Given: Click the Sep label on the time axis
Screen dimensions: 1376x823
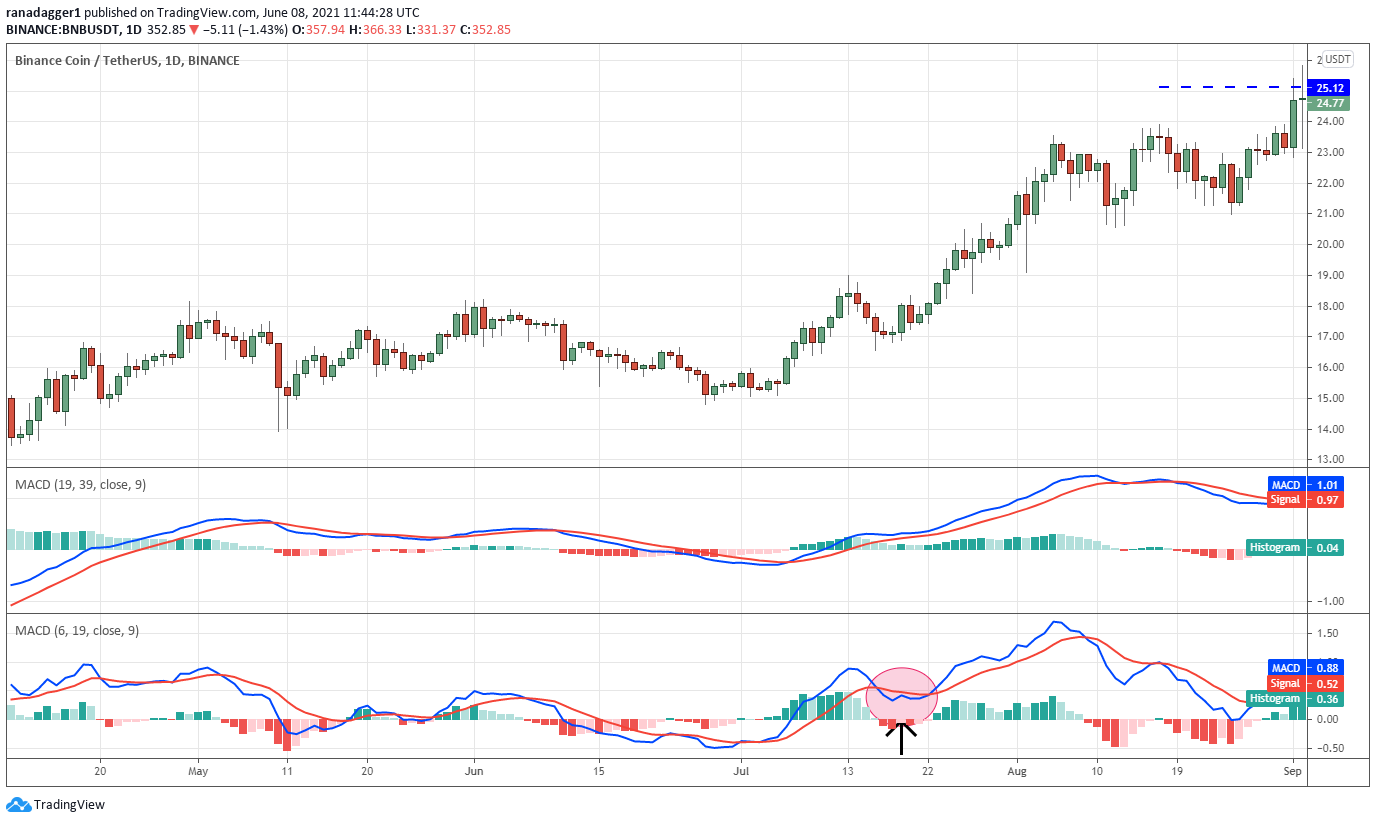Looking at the screenshot, I should 1294,771.
